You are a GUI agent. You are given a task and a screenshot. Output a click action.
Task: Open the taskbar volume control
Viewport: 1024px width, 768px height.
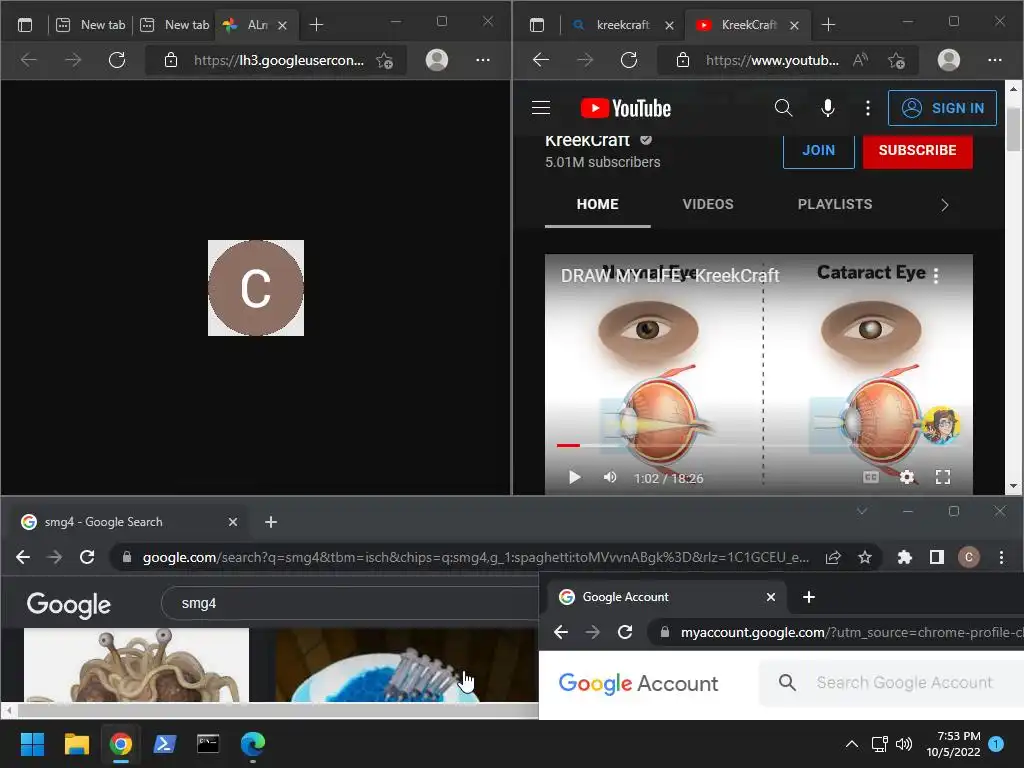pyautogui.click(x=904, y=744)
